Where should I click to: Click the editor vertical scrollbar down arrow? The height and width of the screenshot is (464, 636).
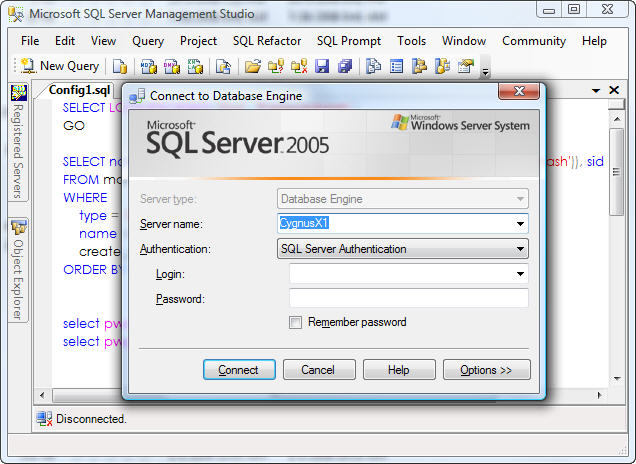(617, 378)
